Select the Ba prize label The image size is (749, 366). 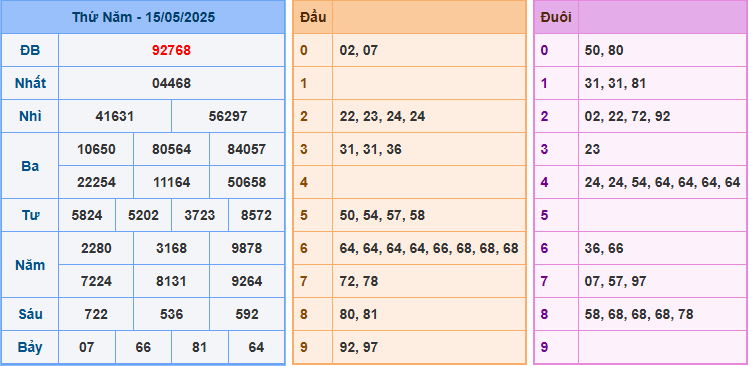pos(30,166)
